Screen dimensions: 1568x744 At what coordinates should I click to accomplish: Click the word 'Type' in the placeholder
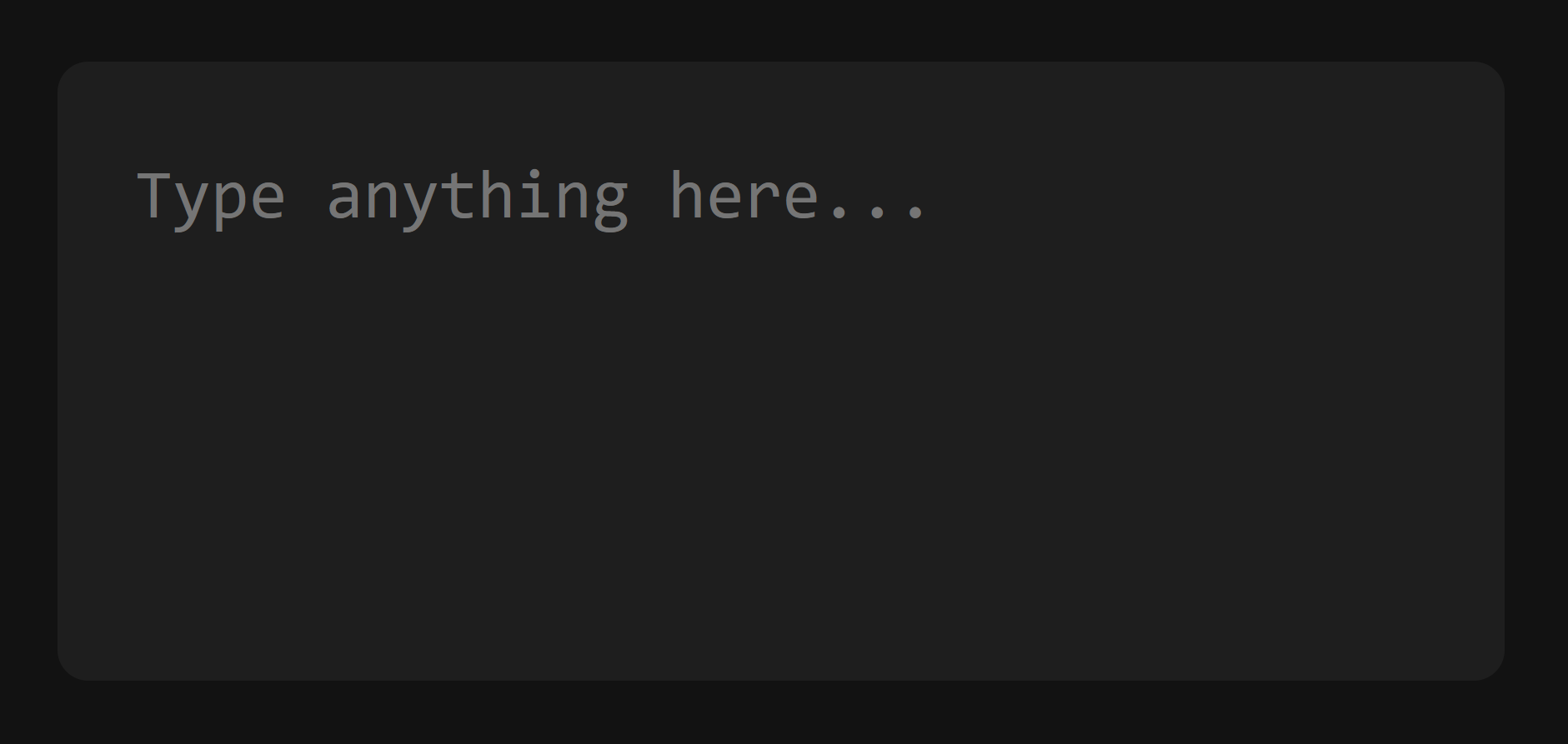tap(212, 197)
